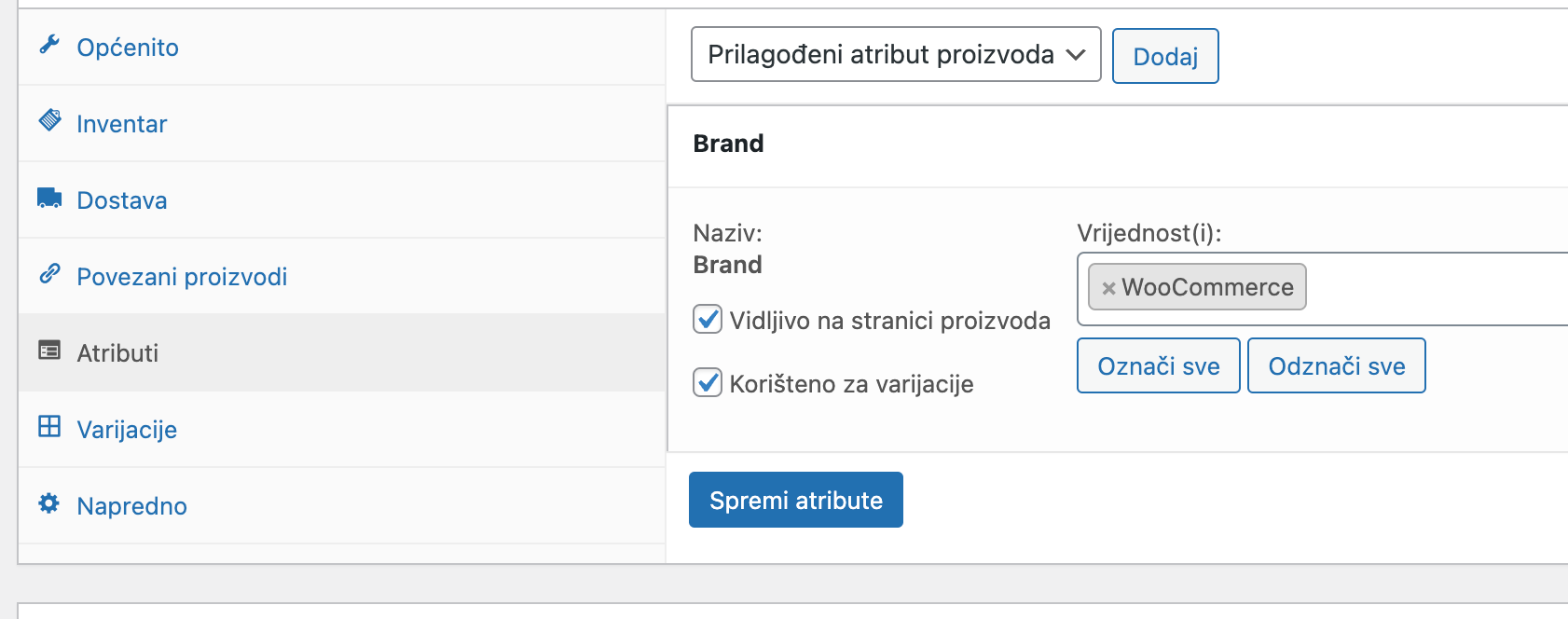Open the Općenito tab
1568x619 pixels.
(127, 47)
